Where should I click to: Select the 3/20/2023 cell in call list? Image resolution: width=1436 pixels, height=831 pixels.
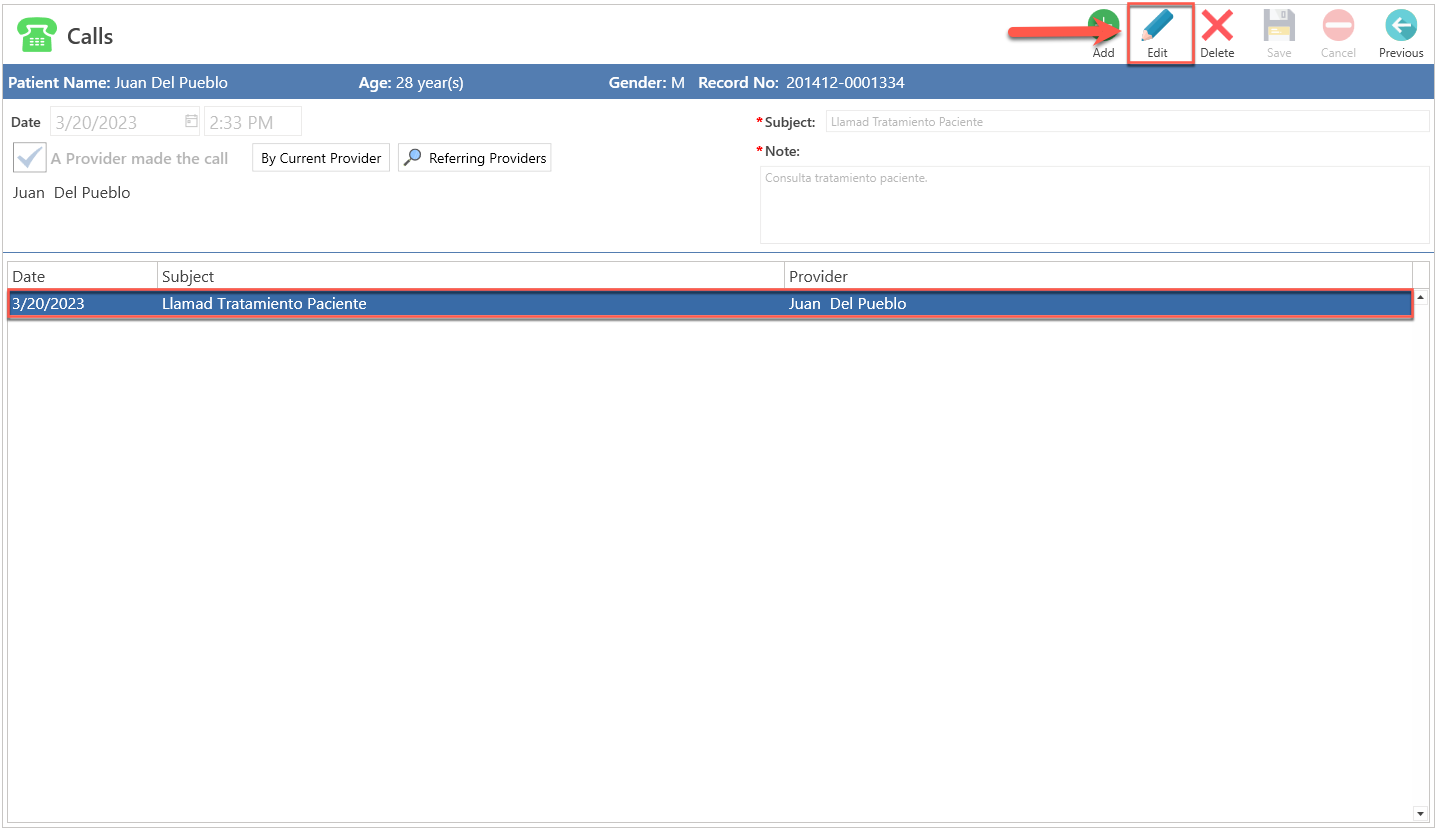coord(48,304)
